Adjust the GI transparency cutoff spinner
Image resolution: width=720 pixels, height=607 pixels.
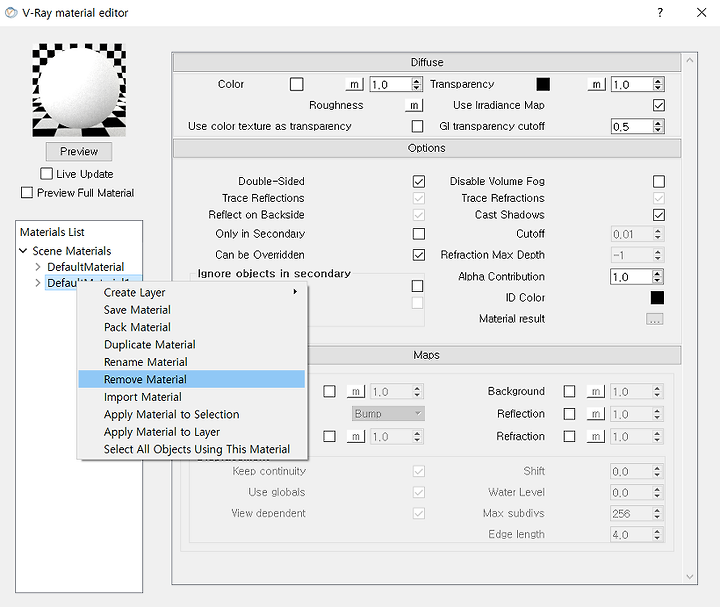[x=658, y=126]
